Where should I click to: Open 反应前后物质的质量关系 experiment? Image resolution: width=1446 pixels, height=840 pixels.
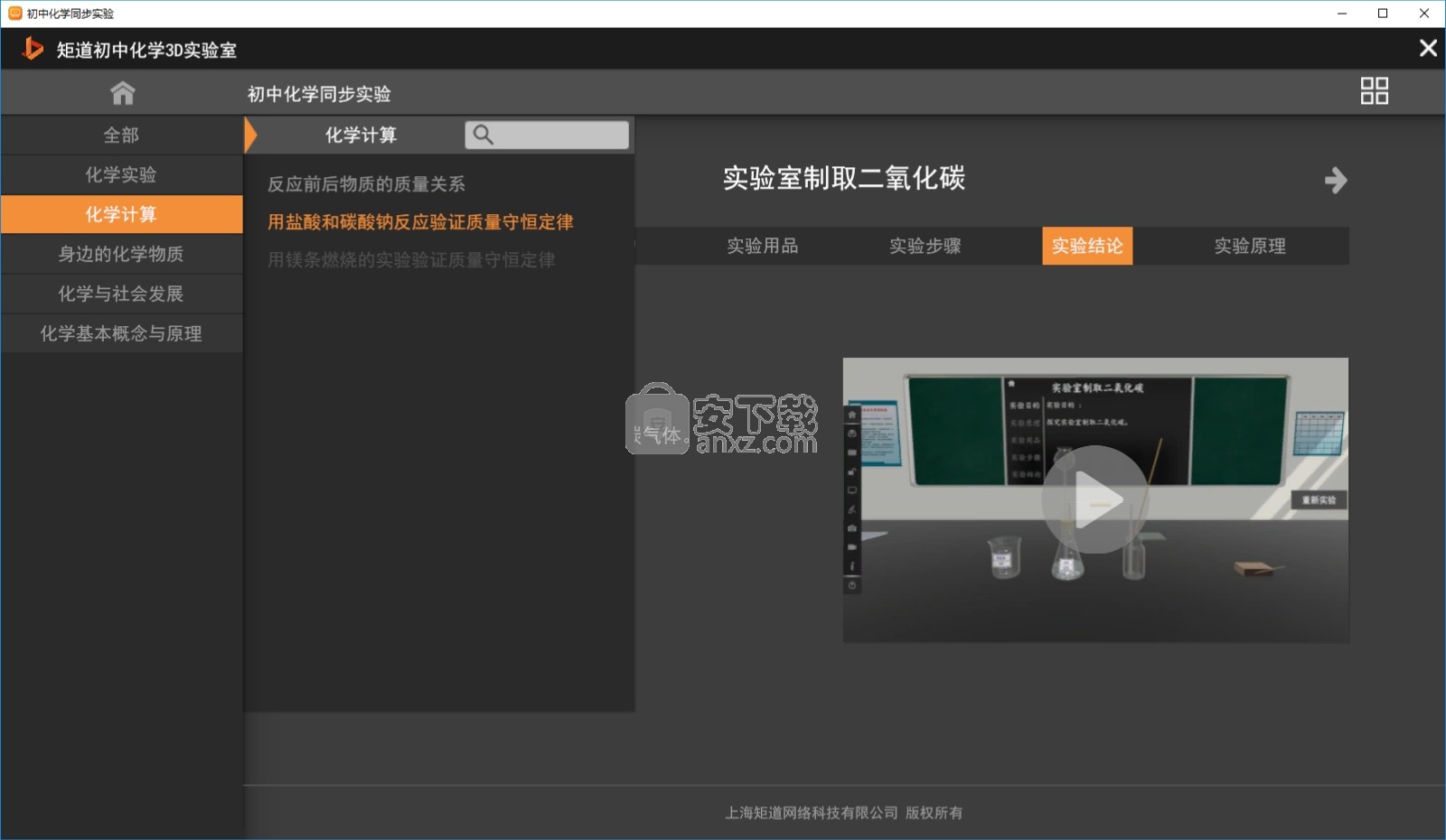tap(366, 184)
